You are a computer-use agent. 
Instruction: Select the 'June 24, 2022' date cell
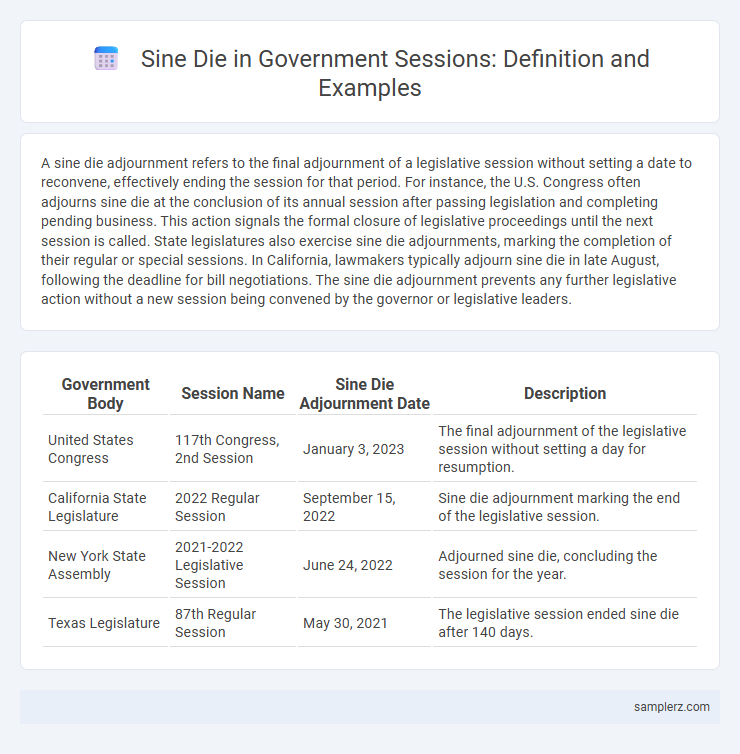click(364, 565)
